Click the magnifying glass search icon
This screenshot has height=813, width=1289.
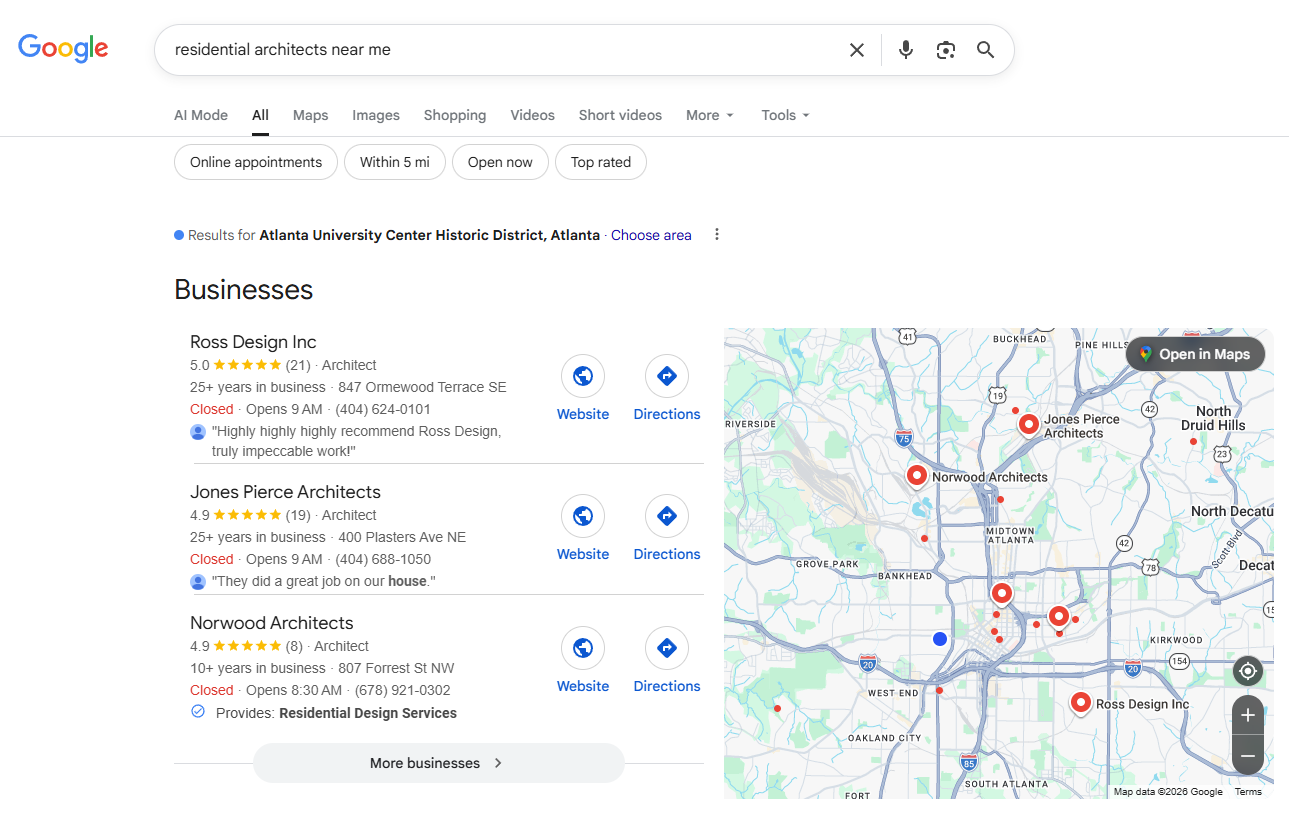tap(986, 50)
